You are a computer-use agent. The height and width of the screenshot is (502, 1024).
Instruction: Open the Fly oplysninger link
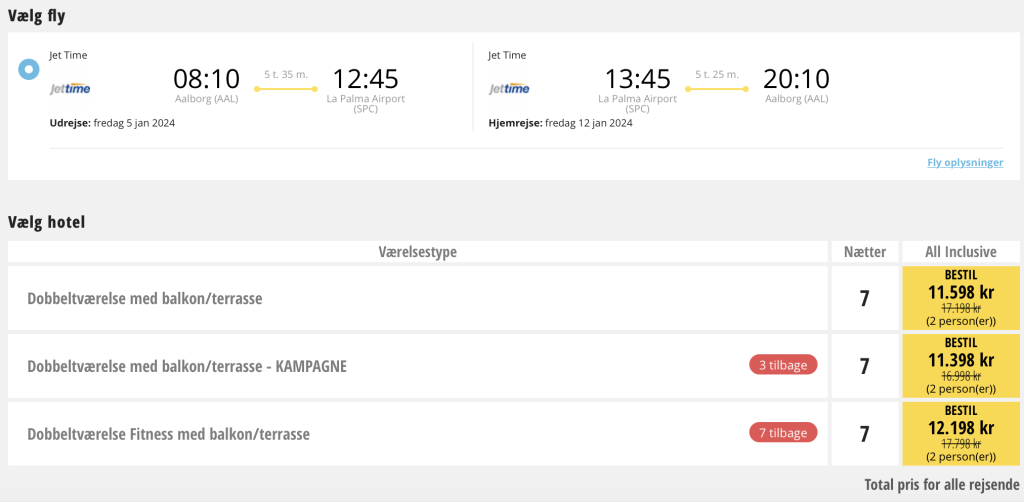[x=965, y=163]
